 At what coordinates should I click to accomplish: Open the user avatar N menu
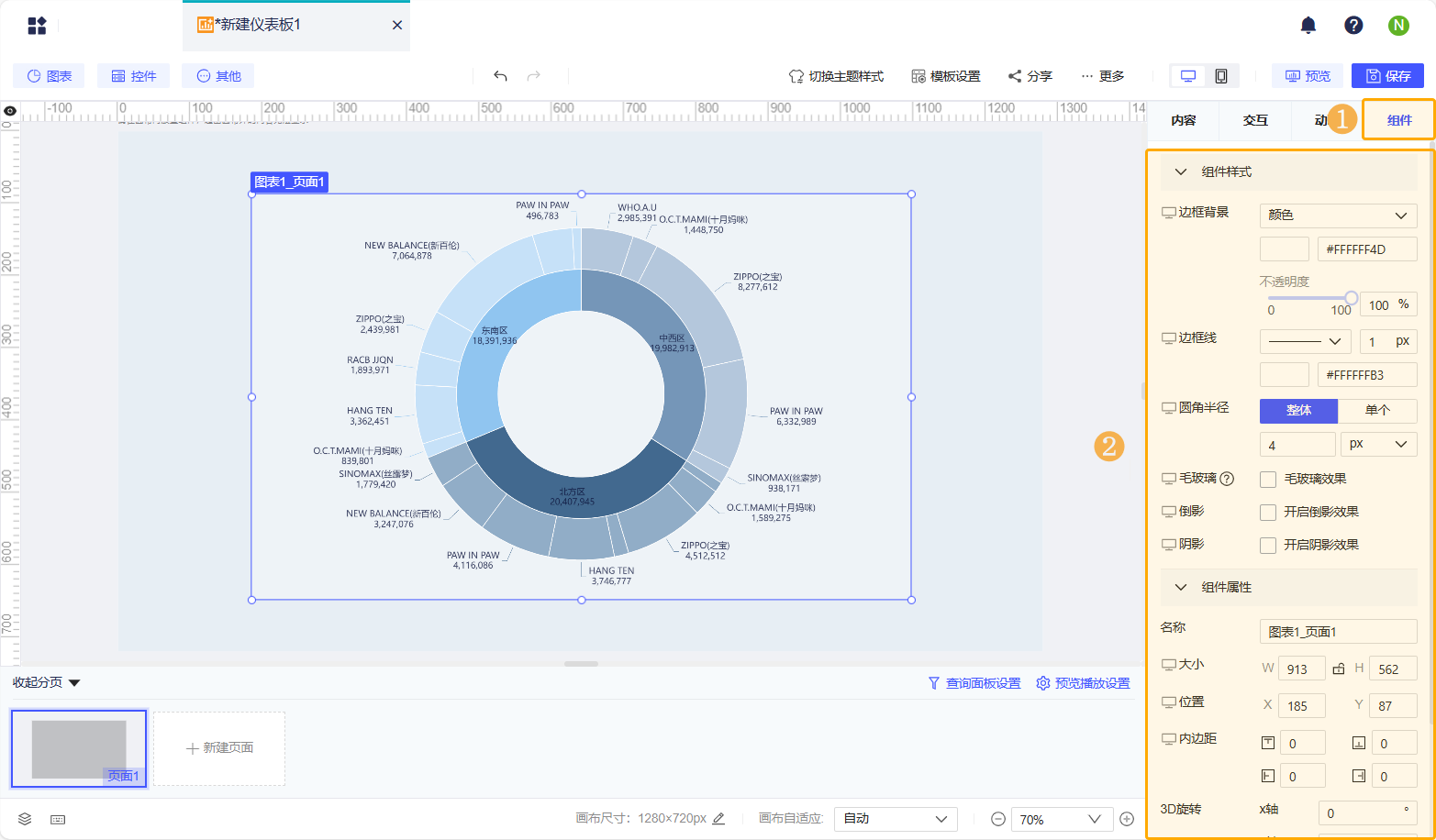(x=1398, y=26)
